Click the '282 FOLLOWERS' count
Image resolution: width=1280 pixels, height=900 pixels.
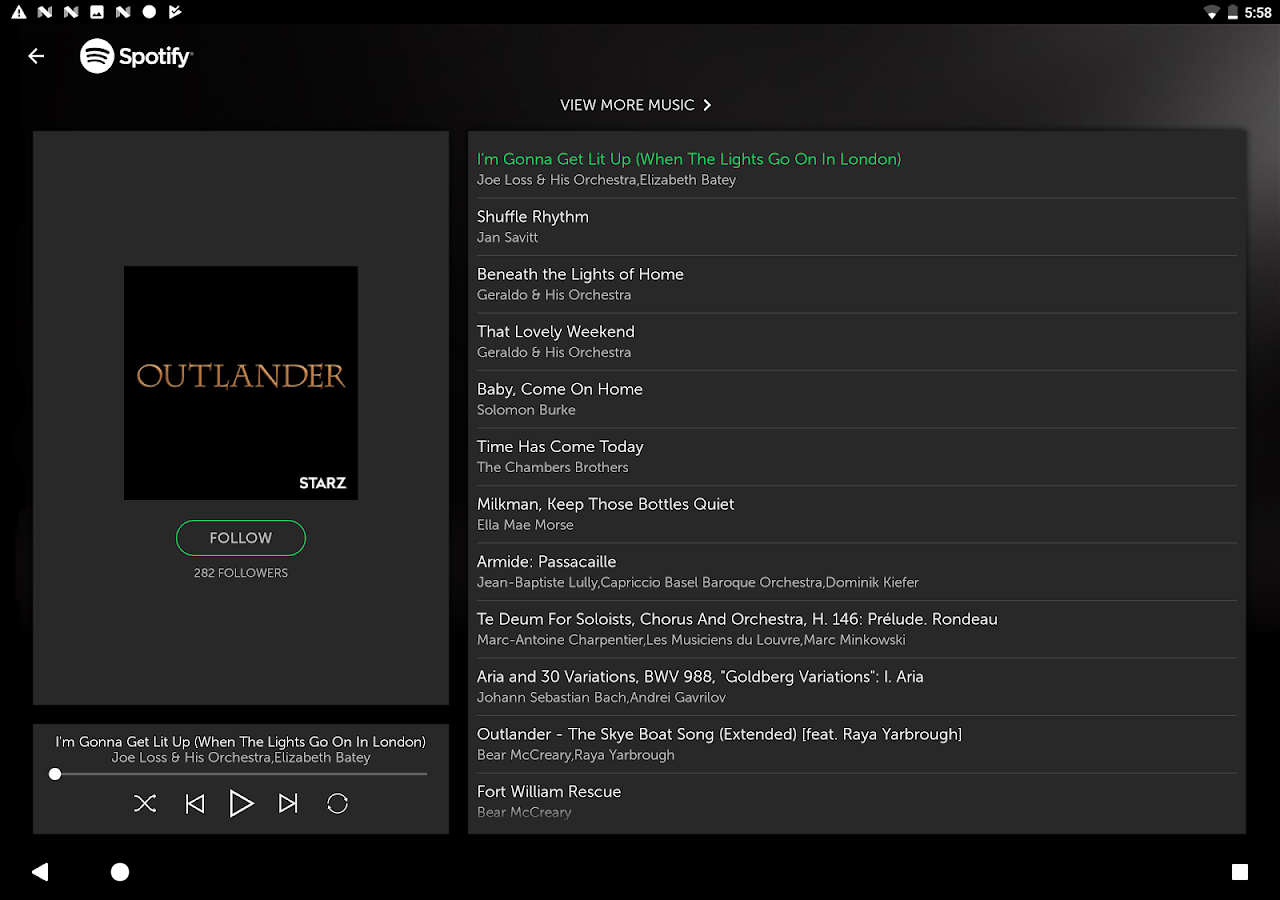click(x=241, y=573)
